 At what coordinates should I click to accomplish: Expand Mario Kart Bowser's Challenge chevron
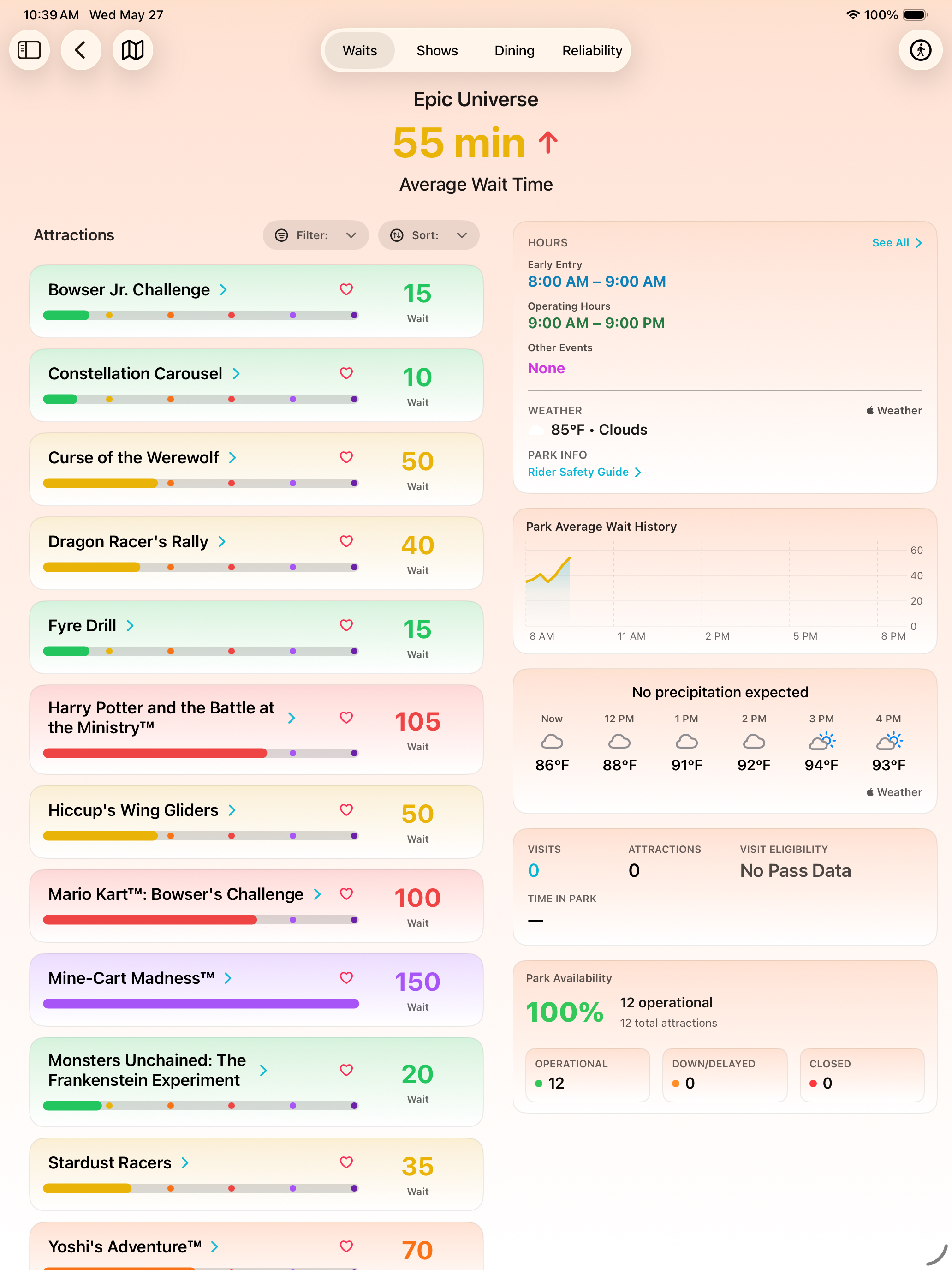(317, 894)
